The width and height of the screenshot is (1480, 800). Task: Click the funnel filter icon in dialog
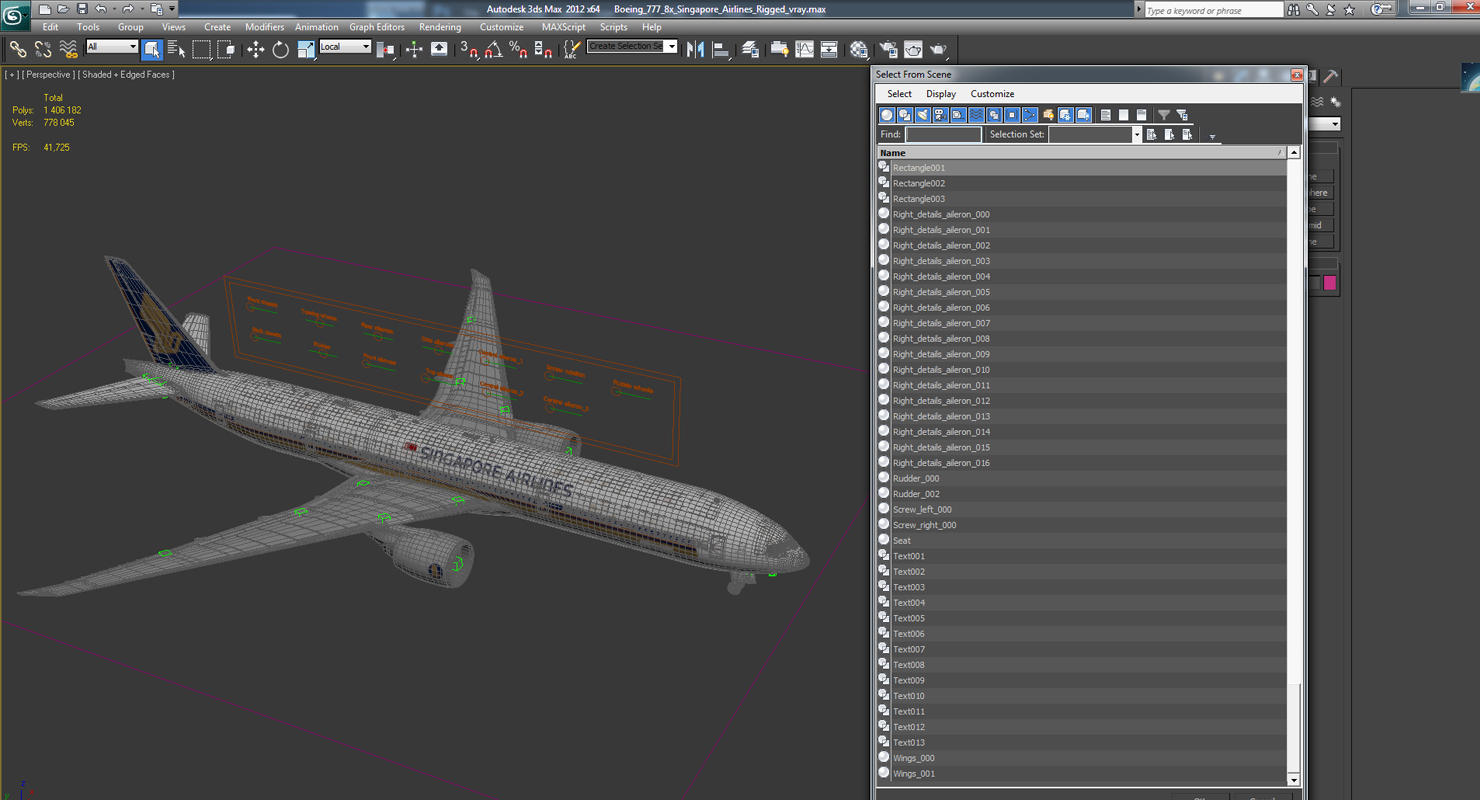point(1164,115)
